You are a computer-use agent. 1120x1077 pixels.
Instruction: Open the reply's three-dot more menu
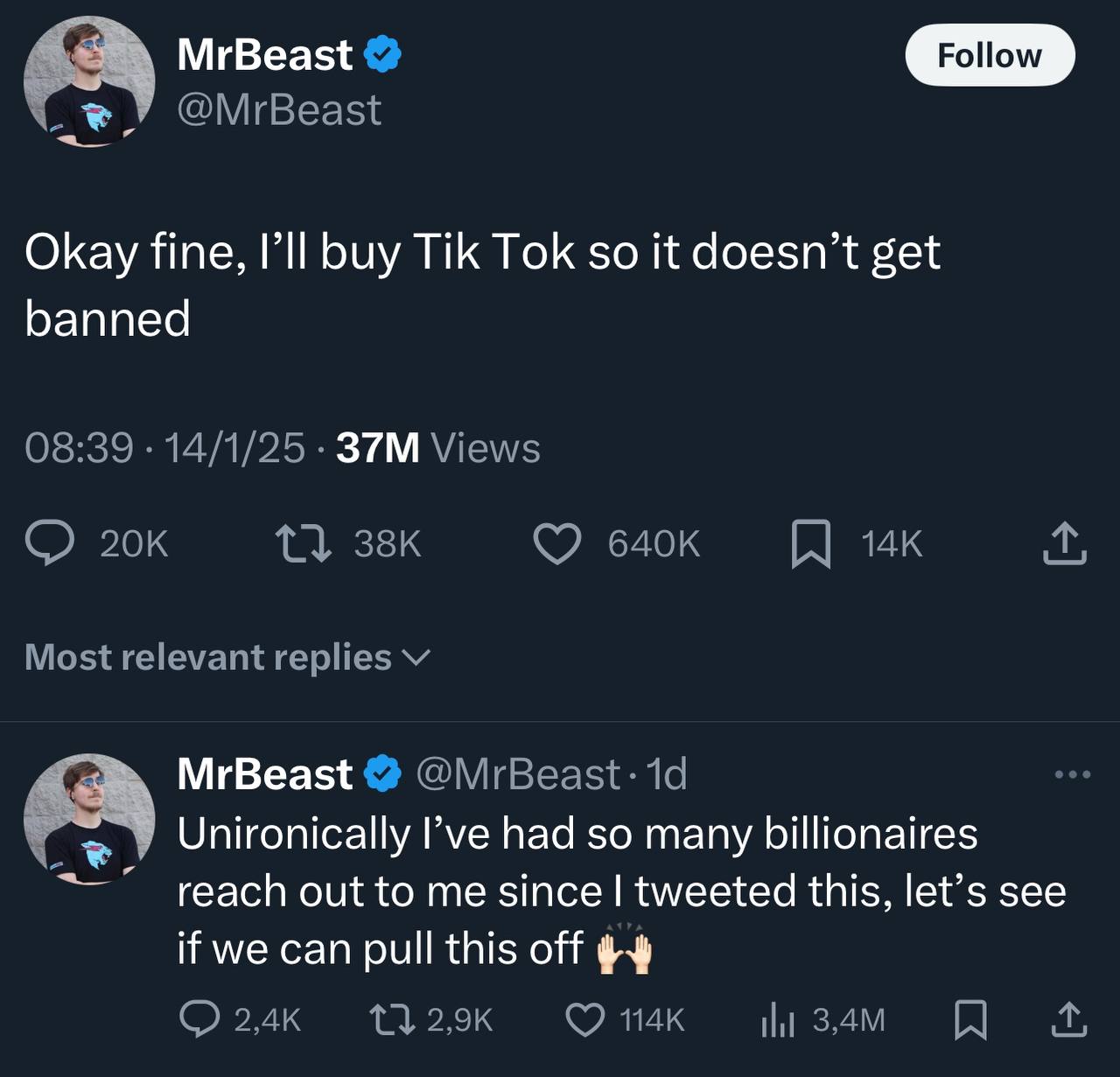click(1073, 774)
